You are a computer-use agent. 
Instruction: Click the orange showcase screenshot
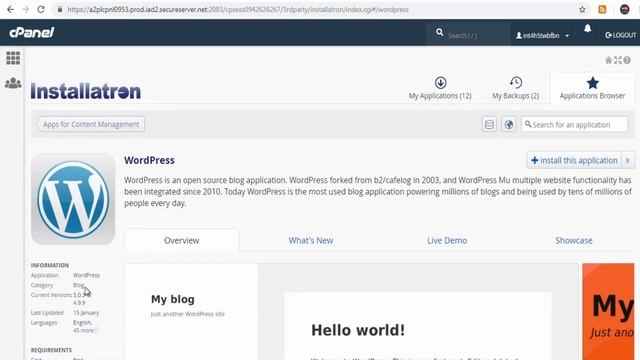click(x=608, y=311)
